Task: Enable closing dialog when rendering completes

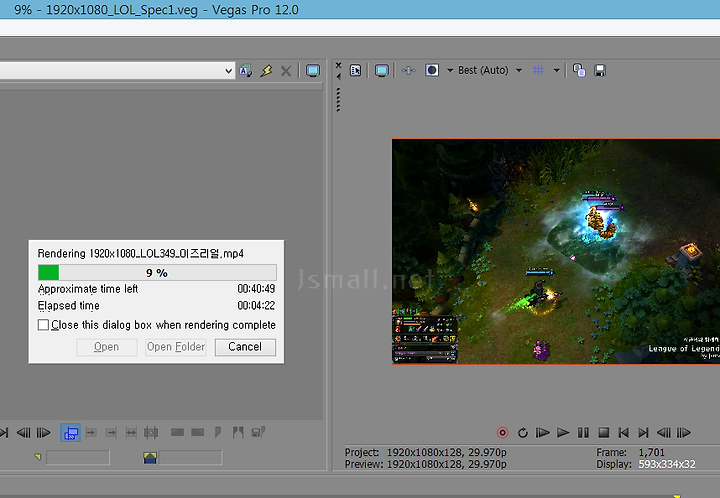Action: [x=43, y=325]
